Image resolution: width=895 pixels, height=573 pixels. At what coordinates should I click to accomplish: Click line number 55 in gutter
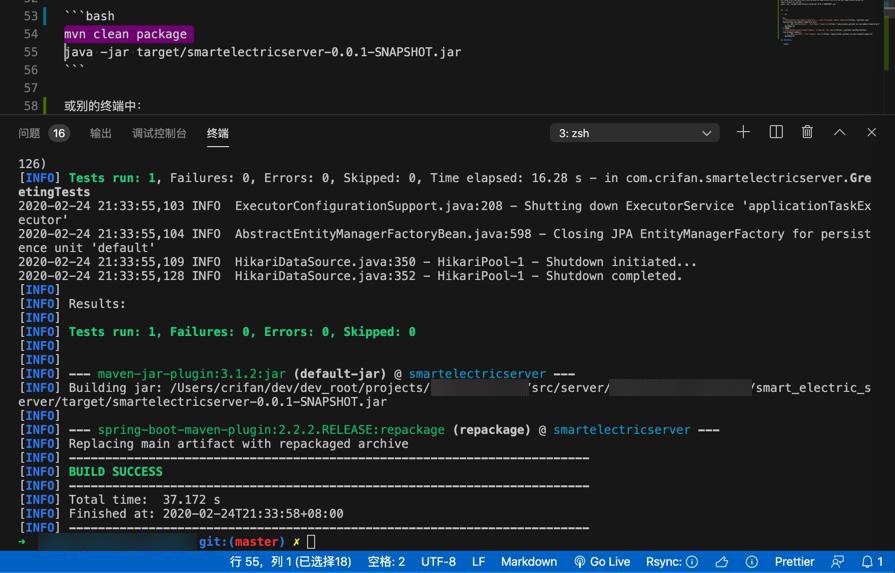click(31, 52)
